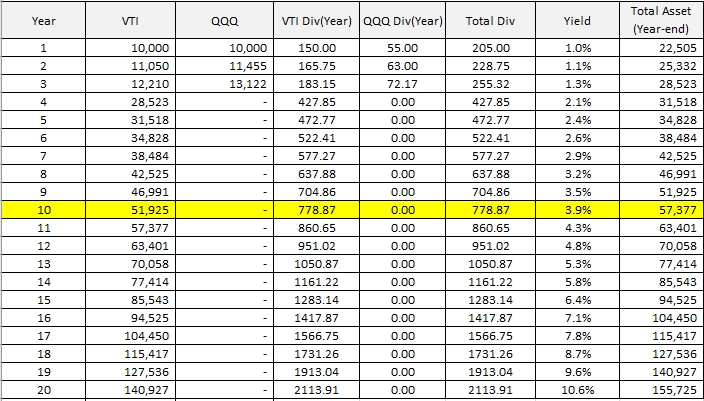Click 522.41 in the VTI Div column

317,138
